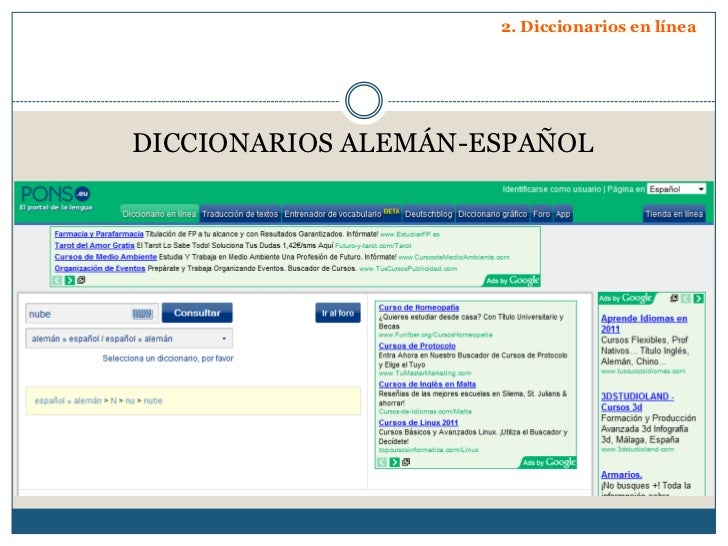The image size is (728, 546).
Task: Open the Traducción de textos tab
Action: point(240,214)
